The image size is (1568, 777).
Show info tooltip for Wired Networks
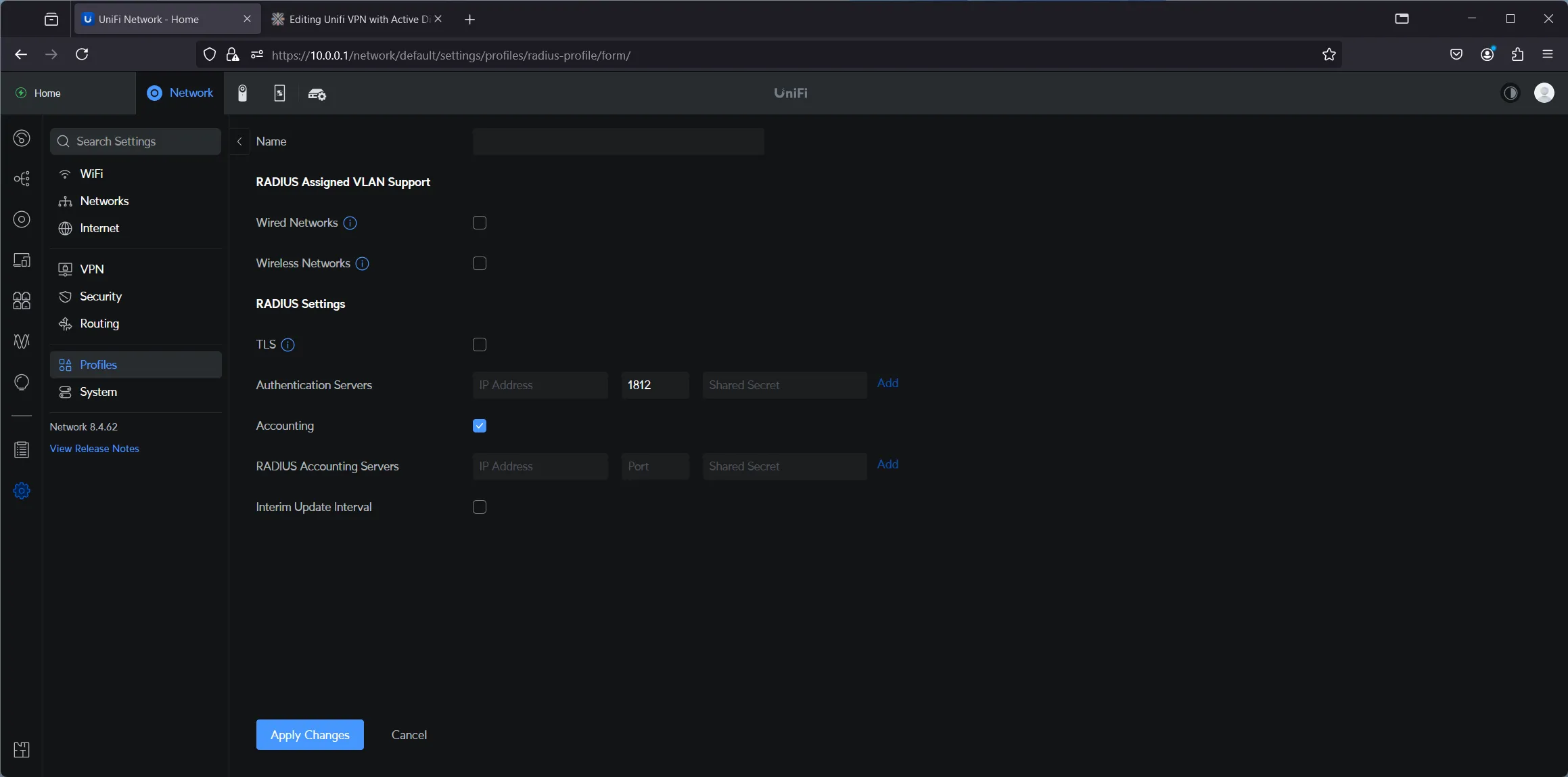pos(350,223)
